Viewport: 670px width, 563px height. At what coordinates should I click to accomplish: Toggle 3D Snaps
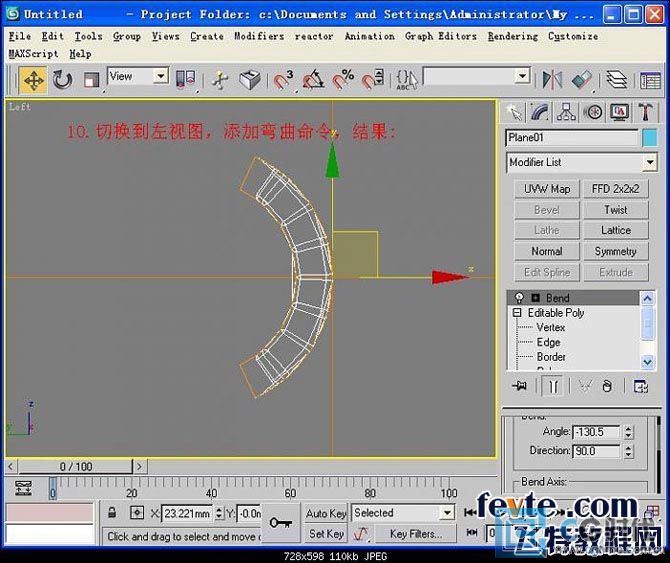coord(284,80)
